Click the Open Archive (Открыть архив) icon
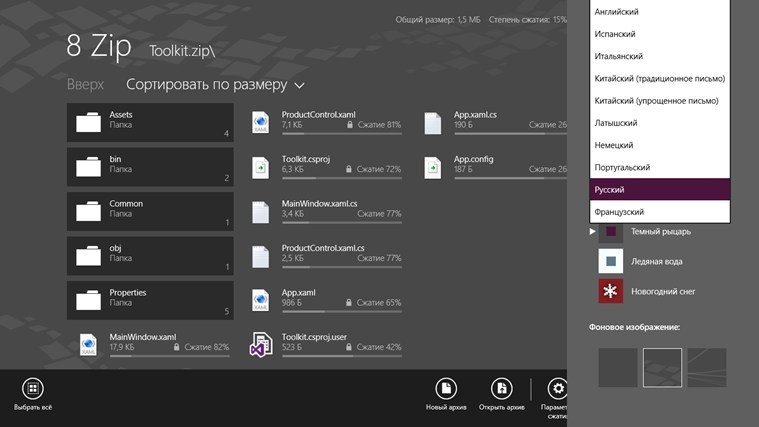 tap(501, 388)
